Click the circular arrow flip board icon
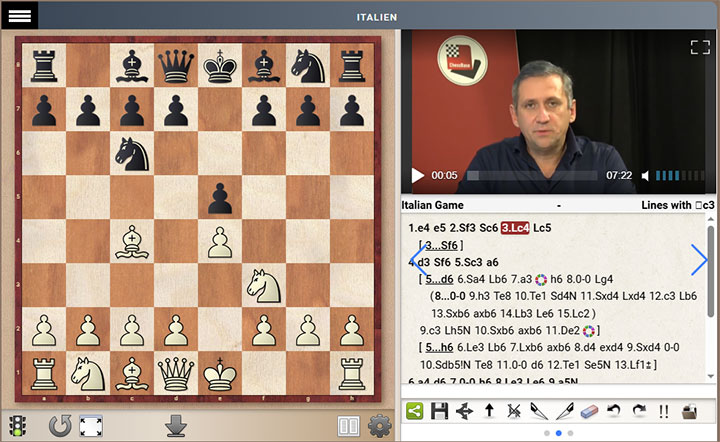Image resolution: width=720 pixels, height=442 pixels. [60, 426]
